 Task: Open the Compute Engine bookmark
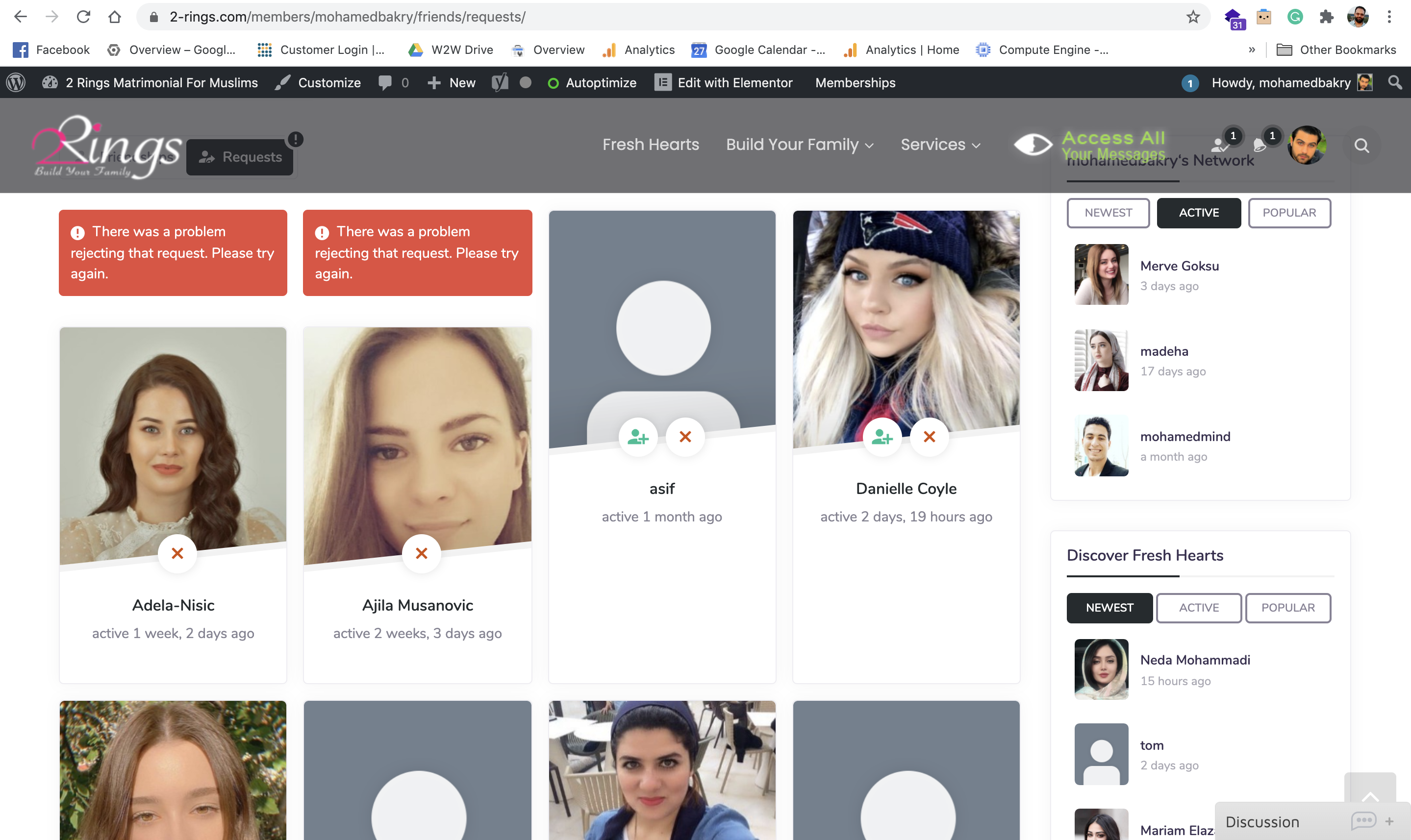click(1042, 50)
